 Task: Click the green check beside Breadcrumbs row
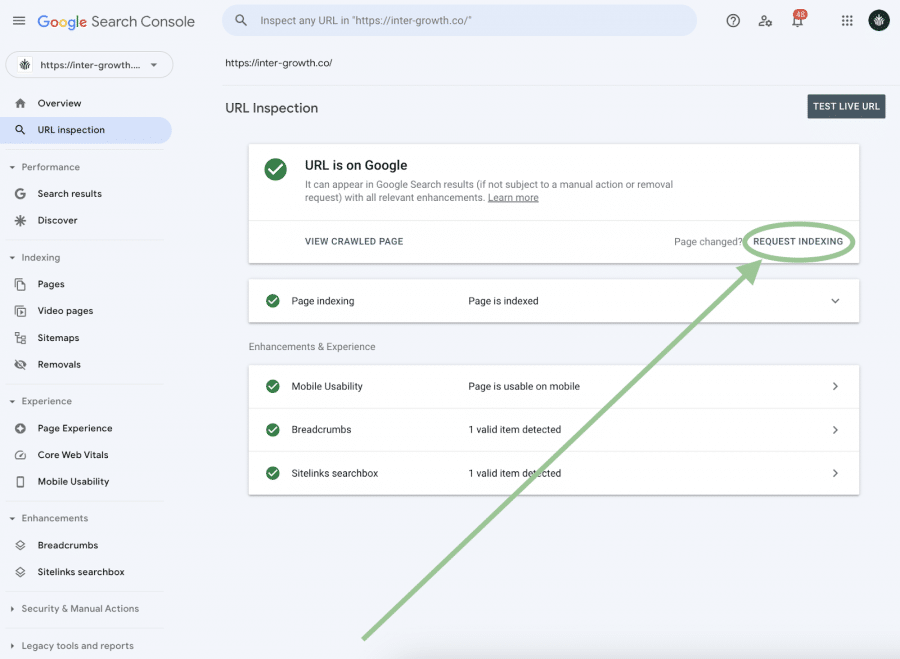(x=273, y=429)
